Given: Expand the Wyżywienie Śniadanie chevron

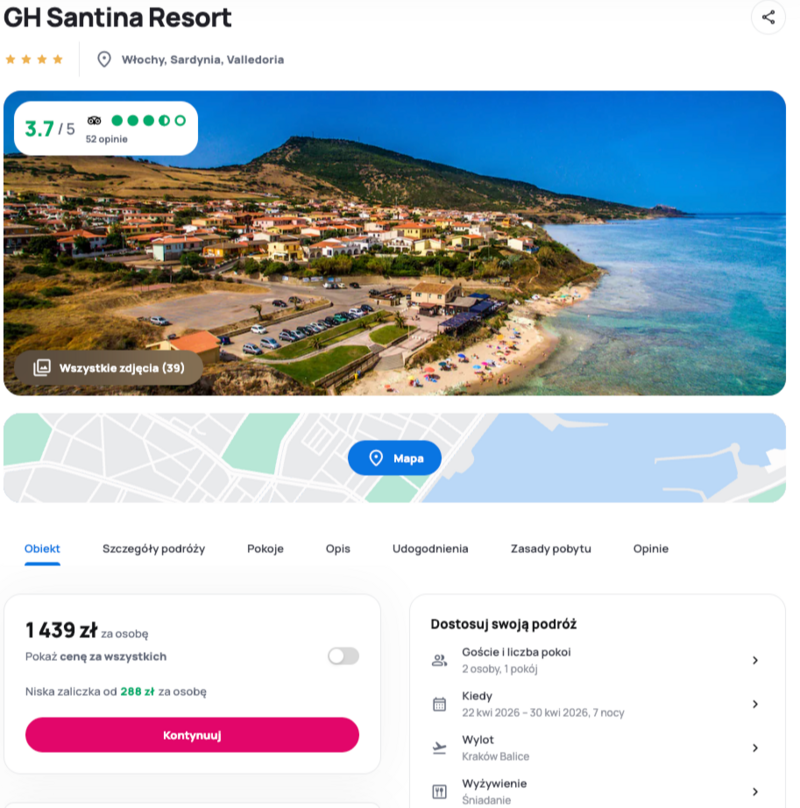Looking at the screenshot, I should (755, 792).
